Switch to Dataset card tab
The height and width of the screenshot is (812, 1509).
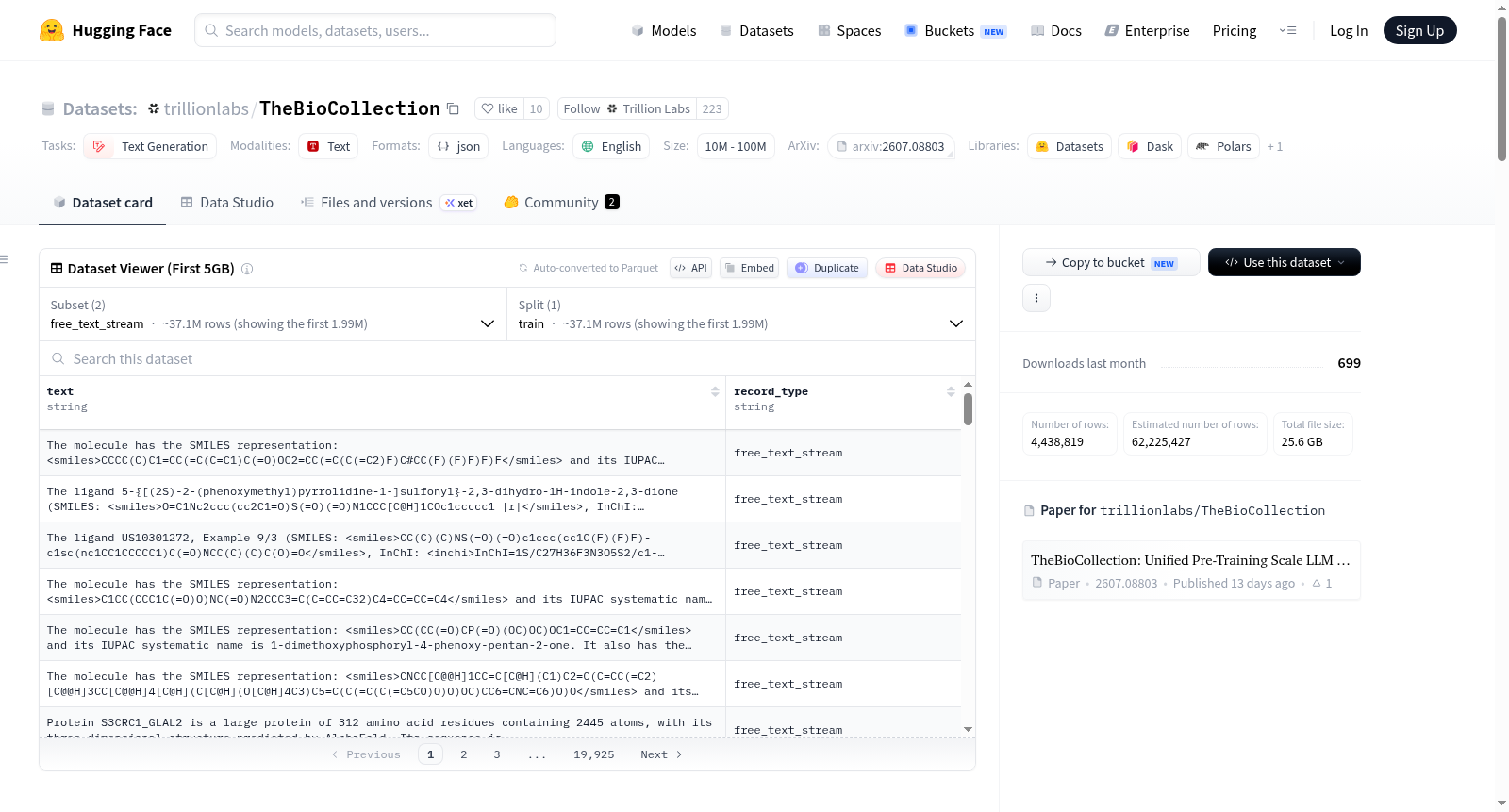tap(102, 202)
